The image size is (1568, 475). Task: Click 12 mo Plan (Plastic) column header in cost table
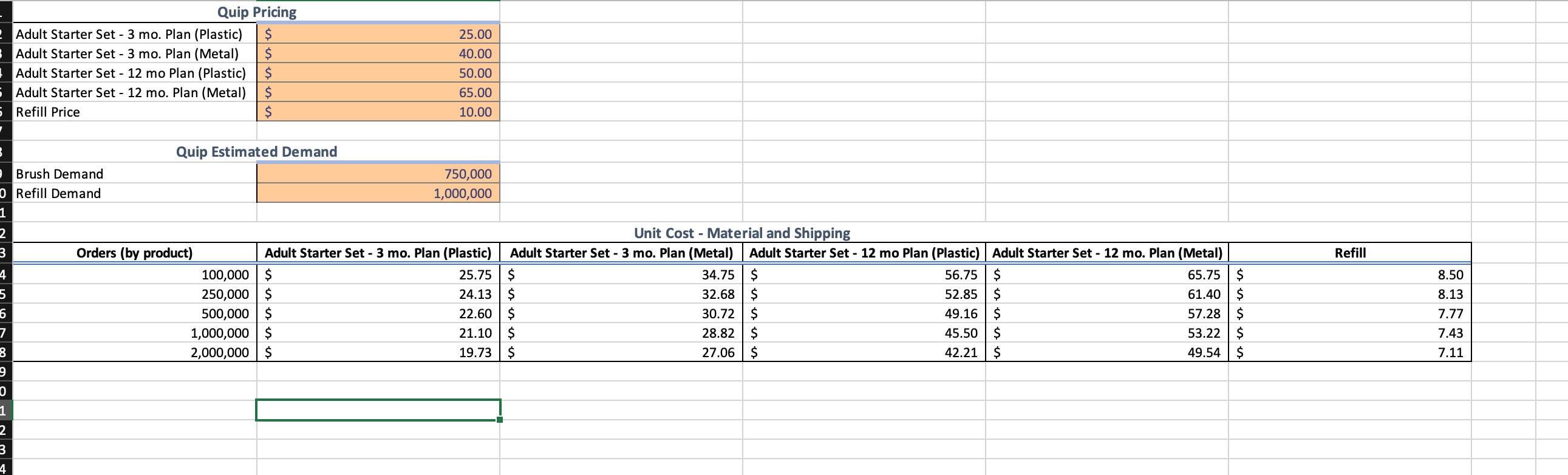(864, 253)
